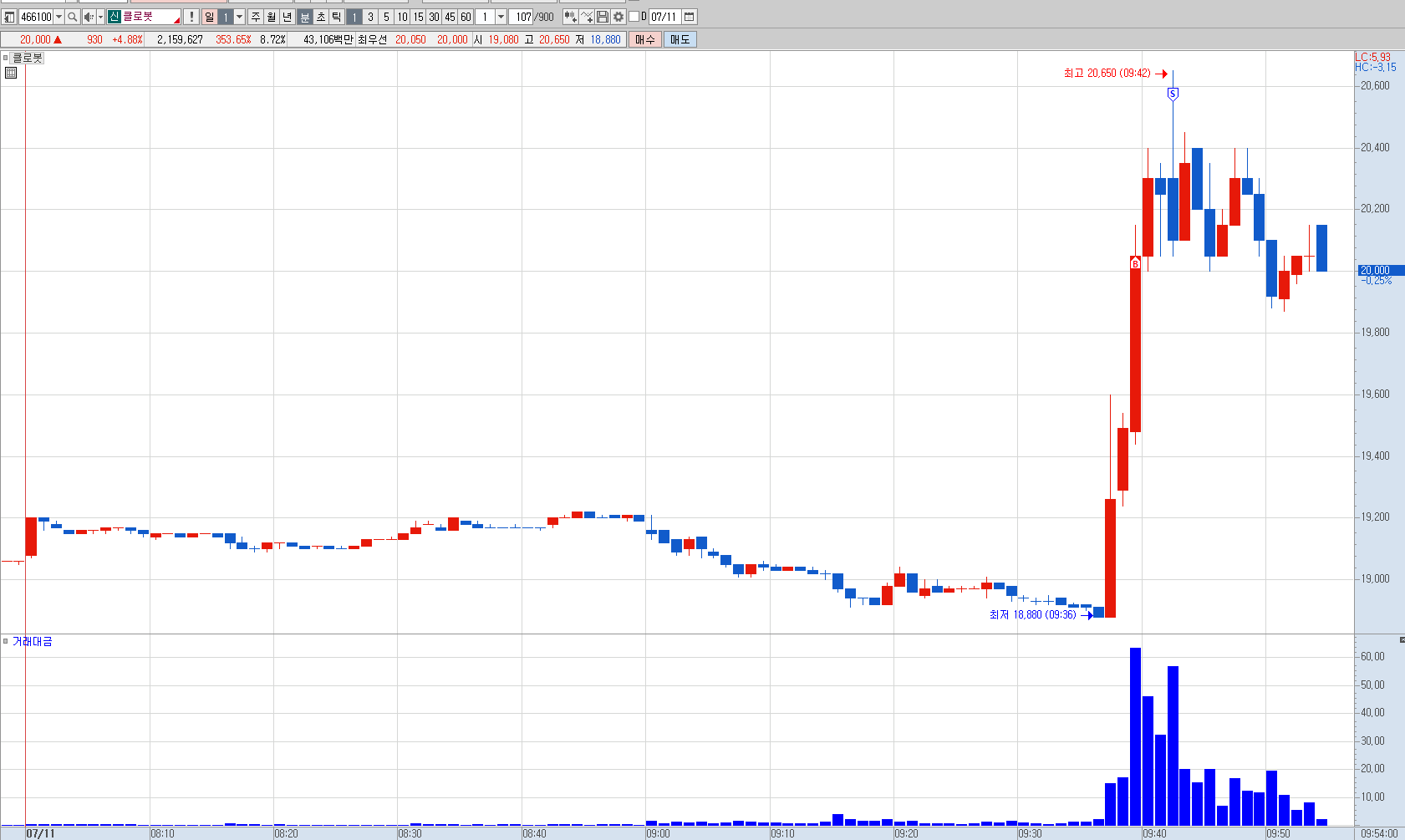Click the date input field 07/11
Viewport: 1405px width, 840px height.
tap(664, 17)
